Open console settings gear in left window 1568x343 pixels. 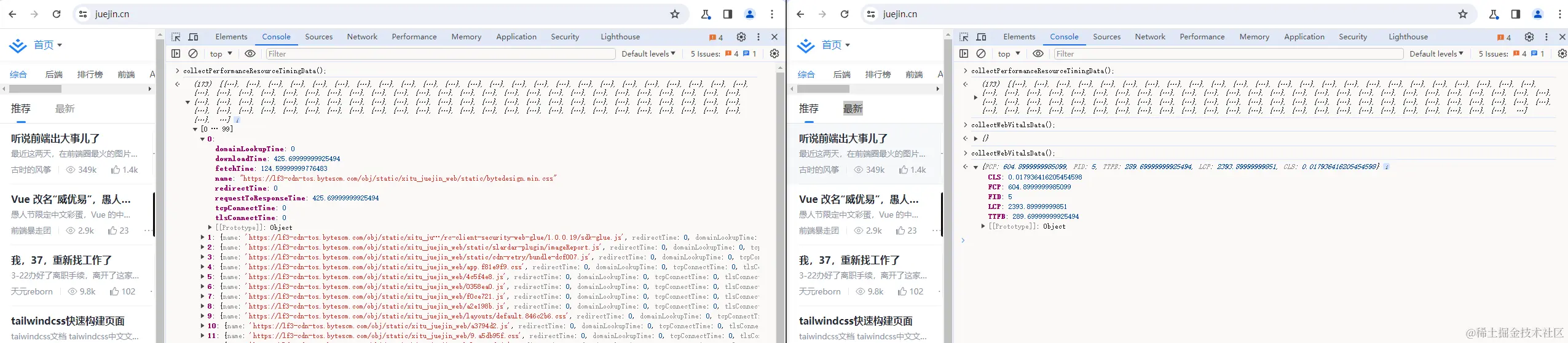pyautogui.click(x=774, y=53)
